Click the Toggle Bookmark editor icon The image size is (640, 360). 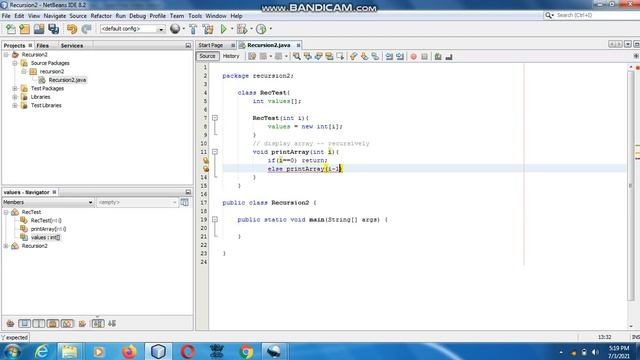[375, 57]
